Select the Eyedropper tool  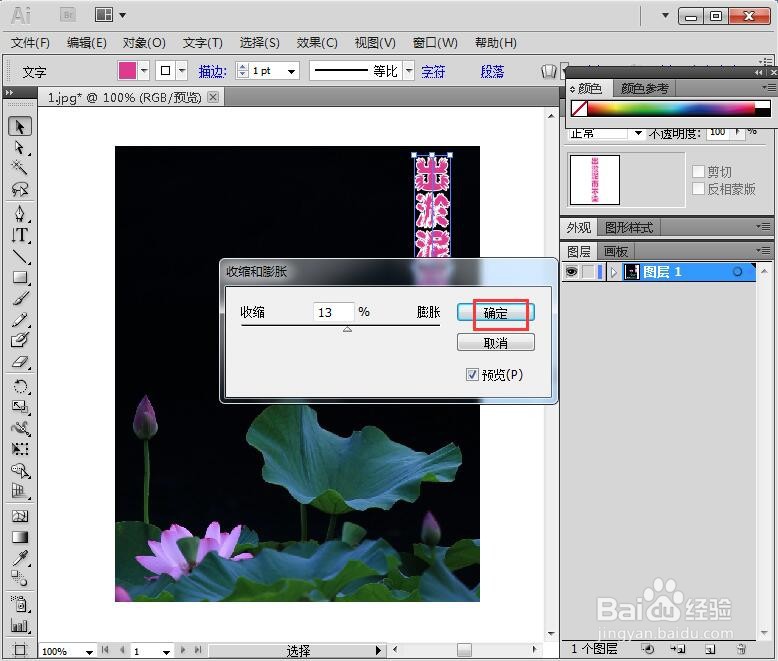(20, 558)
